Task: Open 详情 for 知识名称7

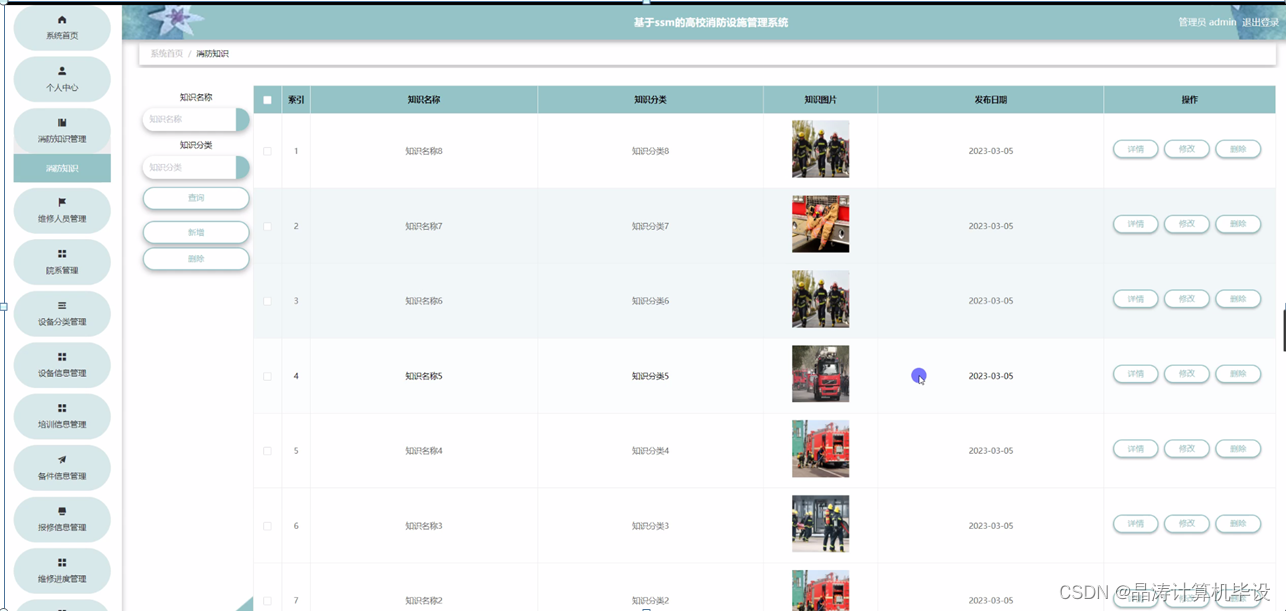Action: pyautogui.click(x=1136, y=224)
